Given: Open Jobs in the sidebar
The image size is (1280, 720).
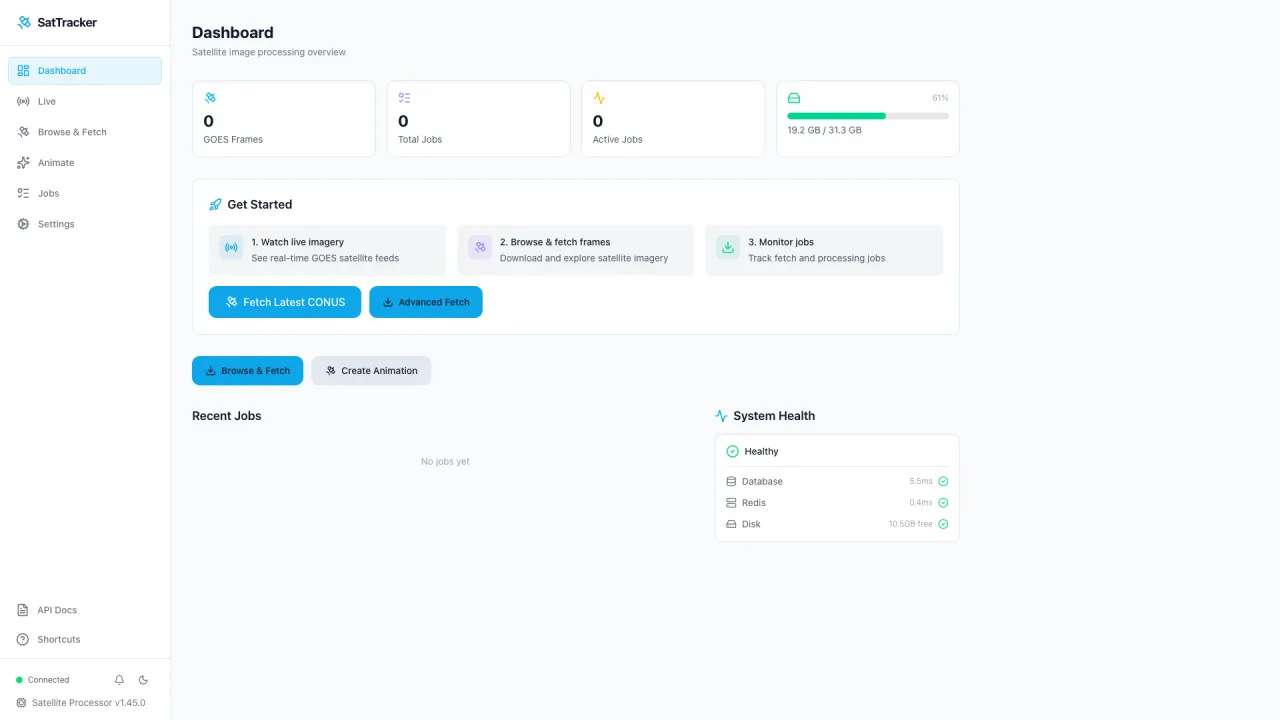Looking at the screenshot, I should 85,193.
